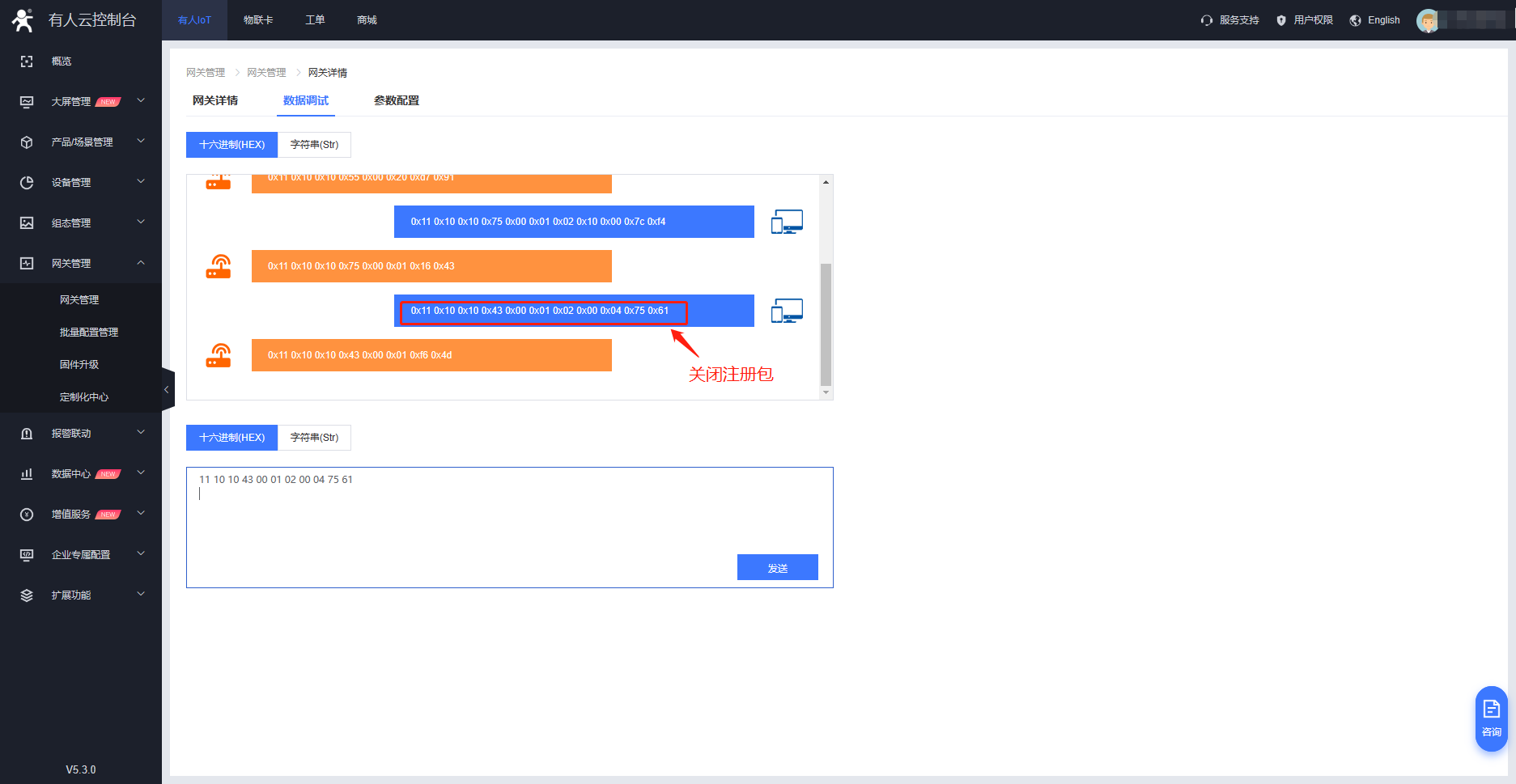Viewport: 1516px width, 784px height.
Task: Select 十六进制(HEX) mode for send box
Action: (x=232, y=438)
